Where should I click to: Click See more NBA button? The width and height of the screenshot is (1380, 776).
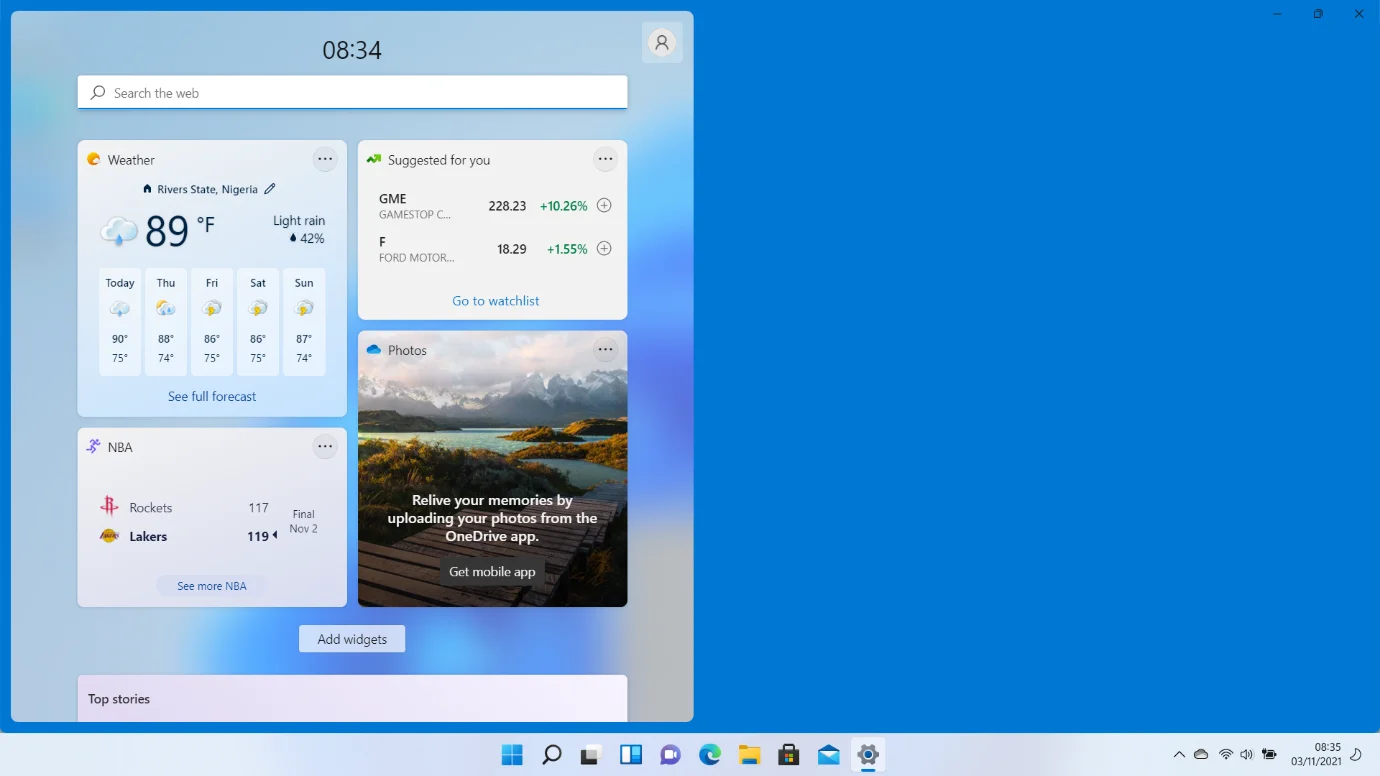212,586
